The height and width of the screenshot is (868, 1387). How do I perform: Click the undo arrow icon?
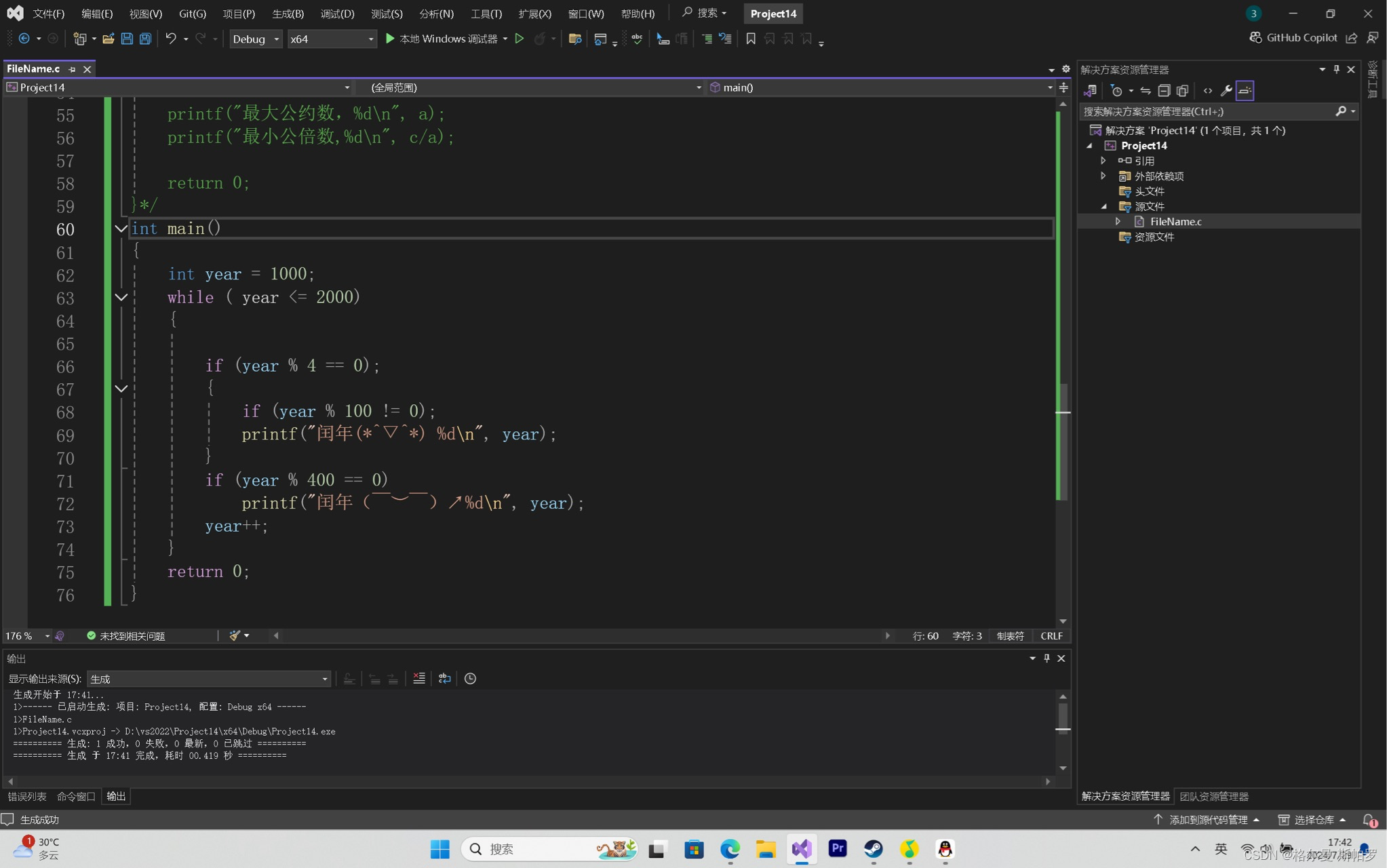pos(170,39)
